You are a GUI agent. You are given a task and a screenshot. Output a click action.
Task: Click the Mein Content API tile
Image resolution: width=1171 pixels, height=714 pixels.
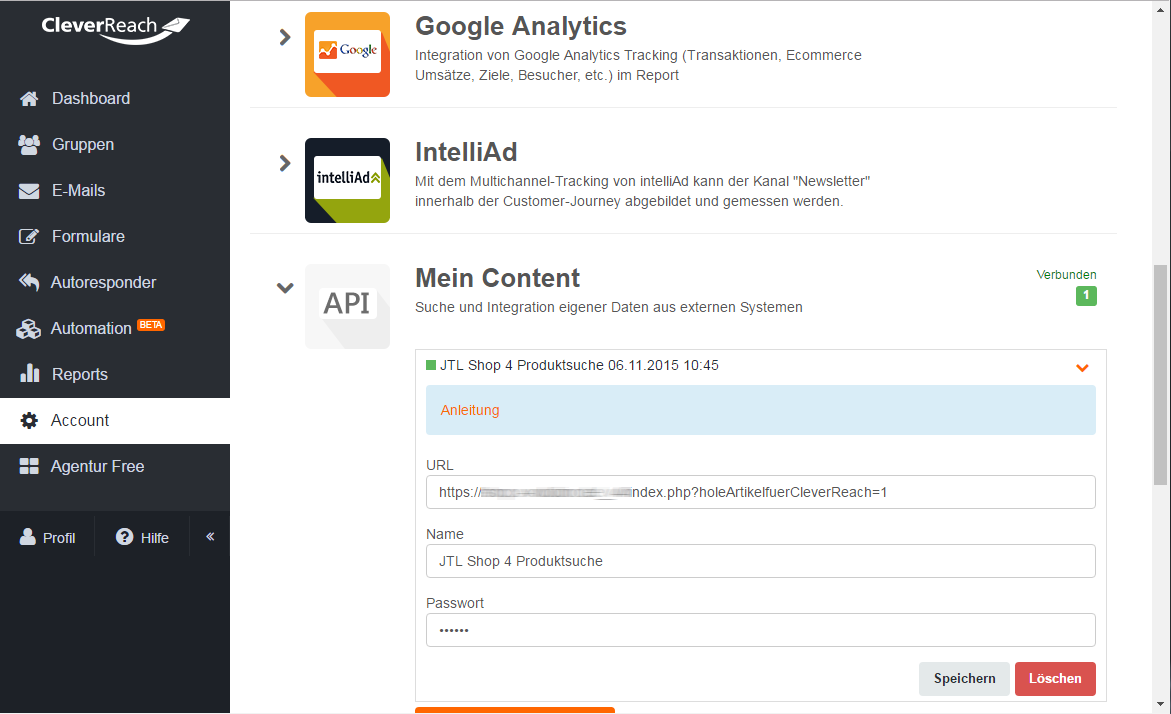tap(347, 306)
